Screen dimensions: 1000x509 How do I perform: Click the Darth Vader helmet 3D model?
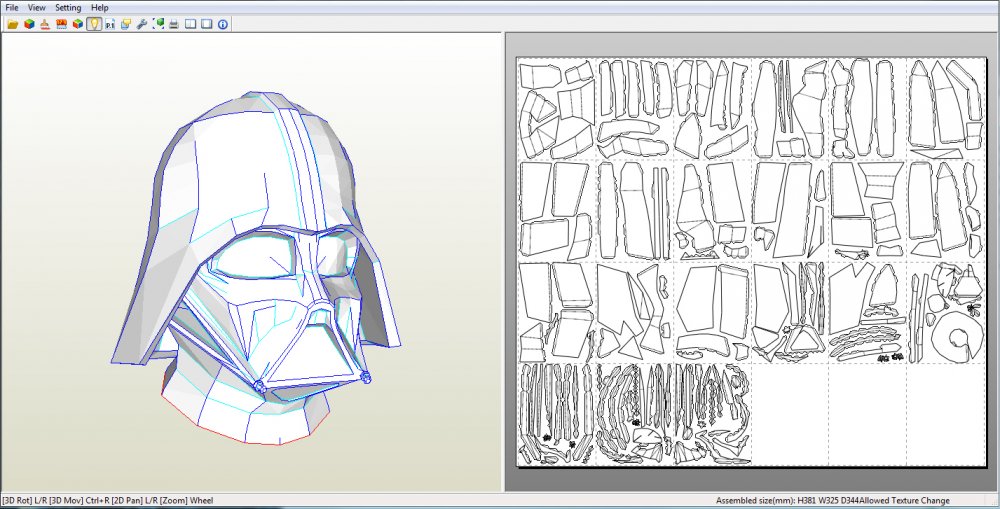pos(255,268)
